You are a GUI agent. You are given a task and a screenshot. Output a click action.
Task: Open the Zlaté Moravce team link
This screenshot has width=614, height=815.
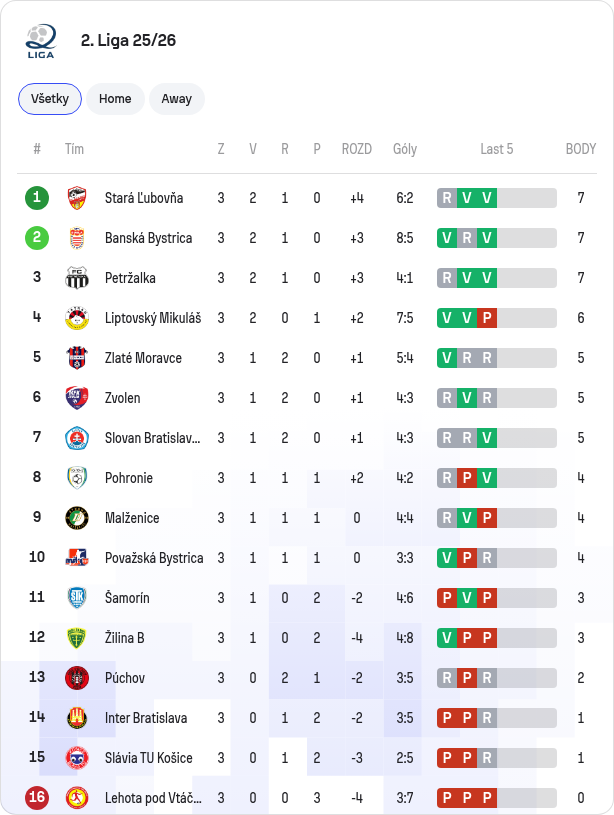[143, 358]
